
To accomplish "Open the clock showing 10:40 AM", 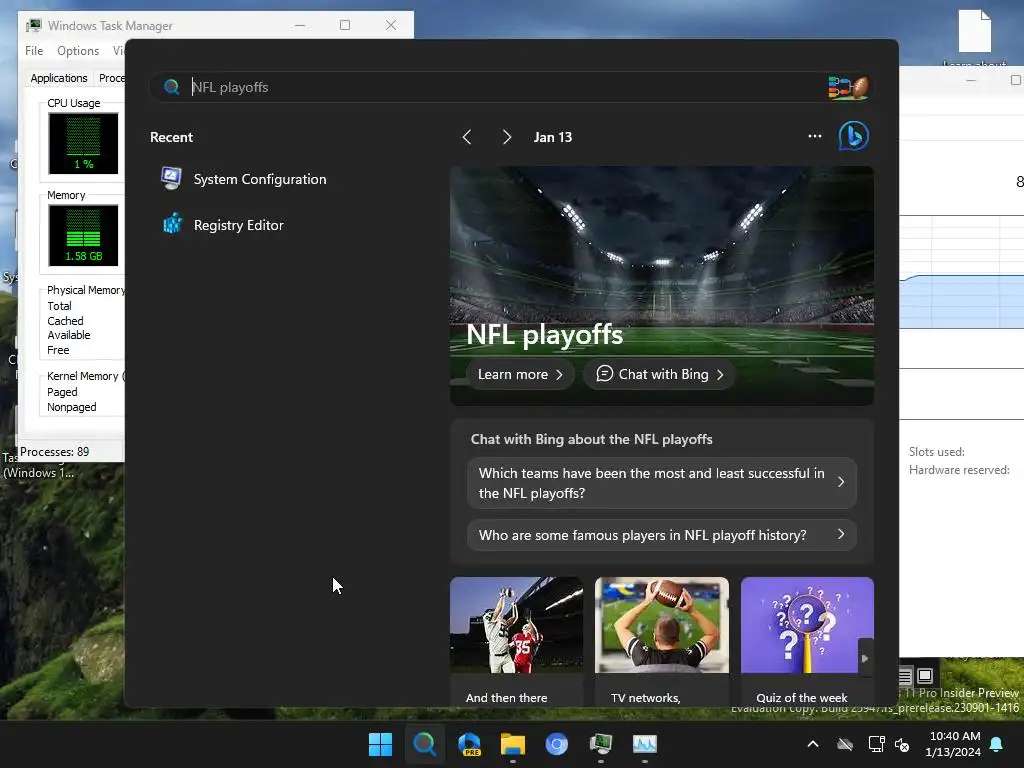I will [x=953, y=744].
